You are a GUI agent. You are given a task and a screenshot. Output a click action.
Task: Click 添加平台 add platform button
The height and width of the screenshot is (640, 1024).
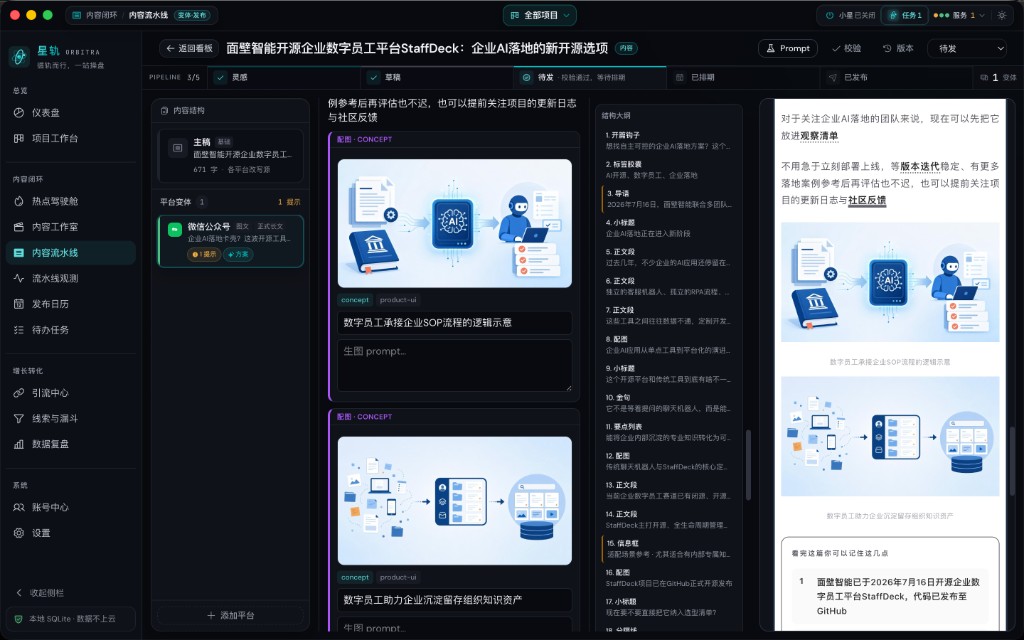coord(231,615)
